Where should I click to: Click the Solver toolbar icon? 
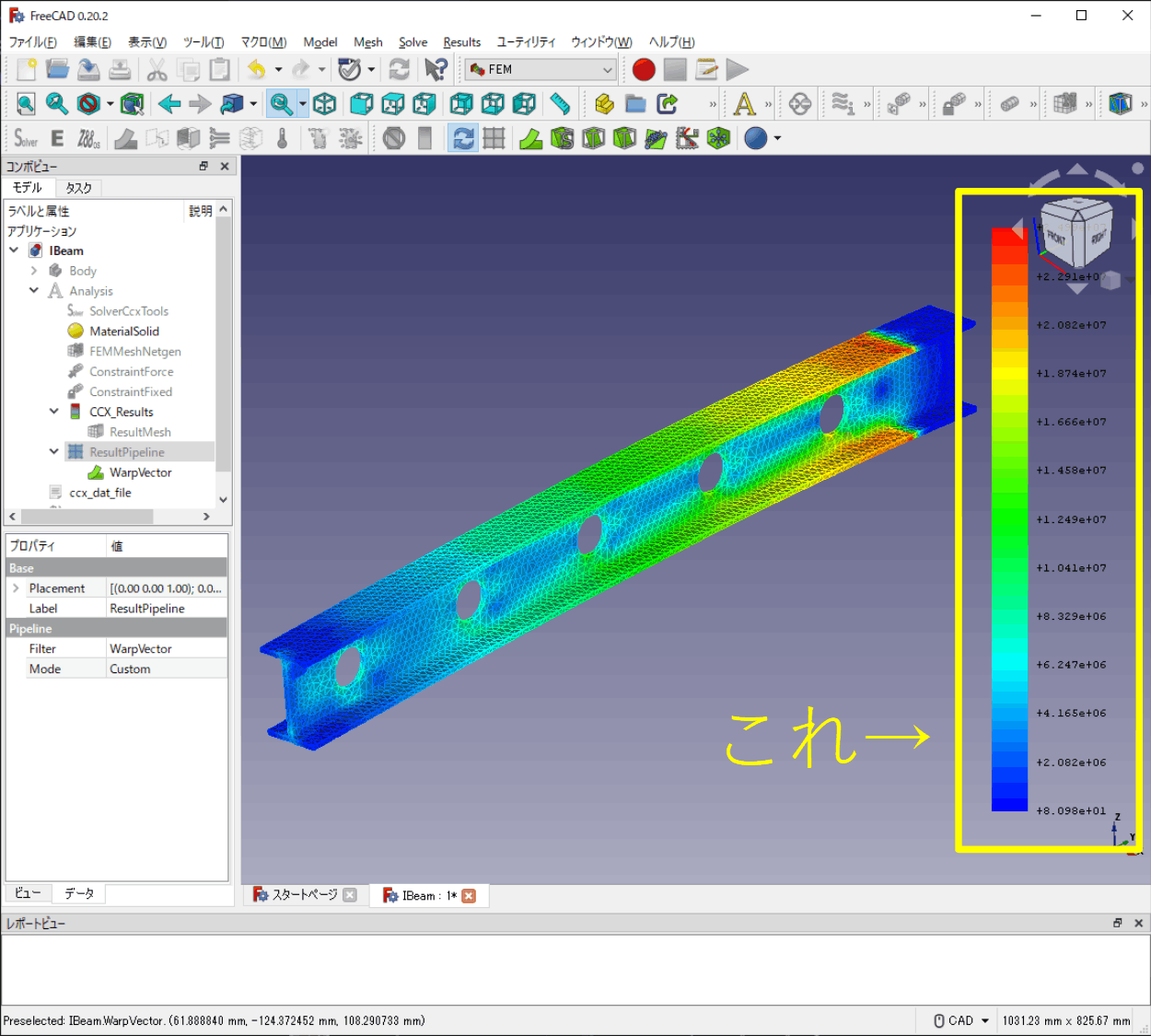pos(26,138)
